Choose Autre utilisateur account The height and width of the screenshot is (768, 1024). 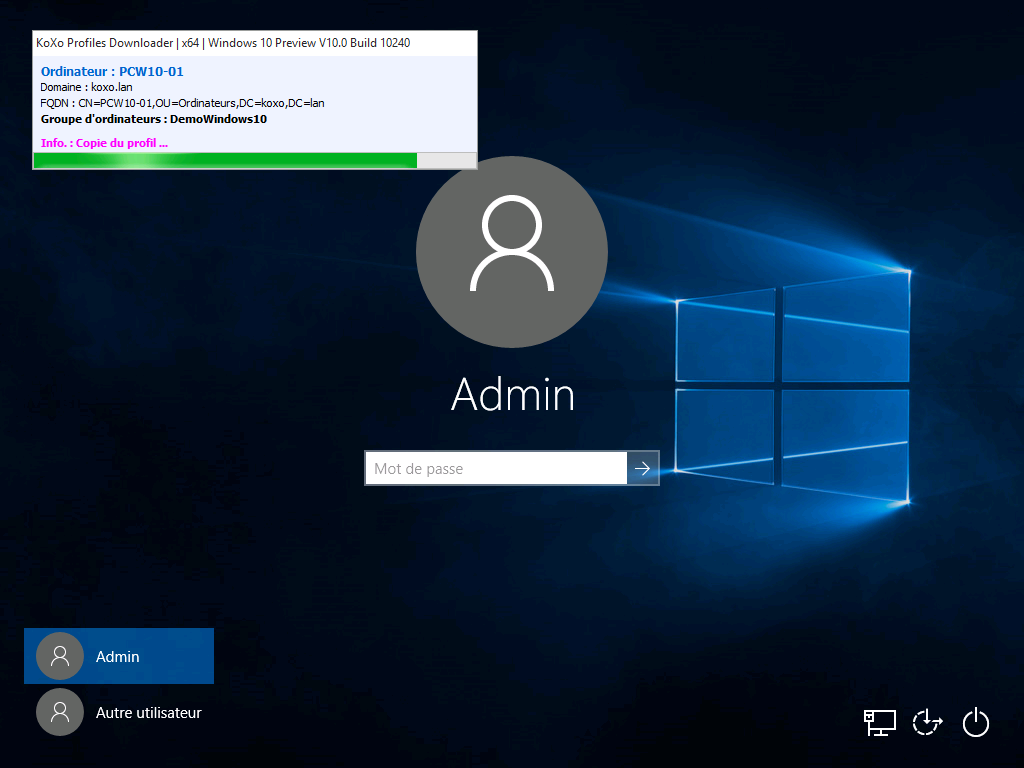119,712
